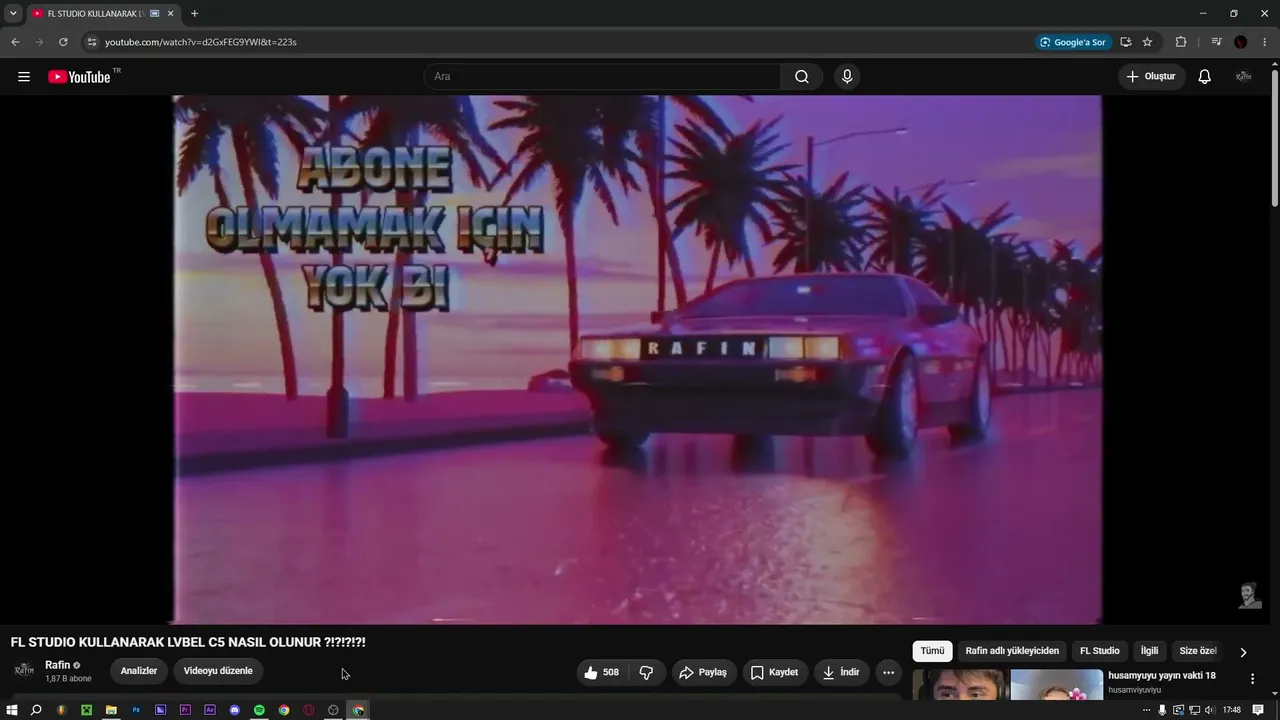Select the Rafin adlı yükleyiciden chip
The width and height of the screenshot is (1280, 720).
pyautogui.click(x=1012, y=651)
